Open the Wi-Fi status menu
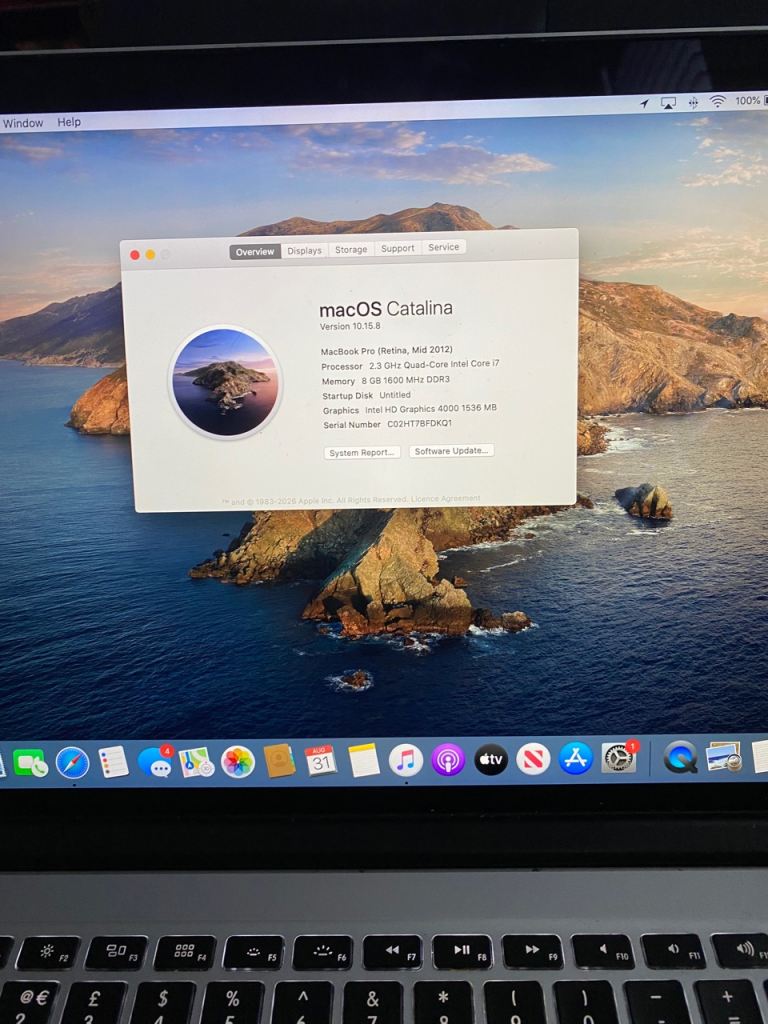Viewport: 768px width, 1024px height. 718,101
